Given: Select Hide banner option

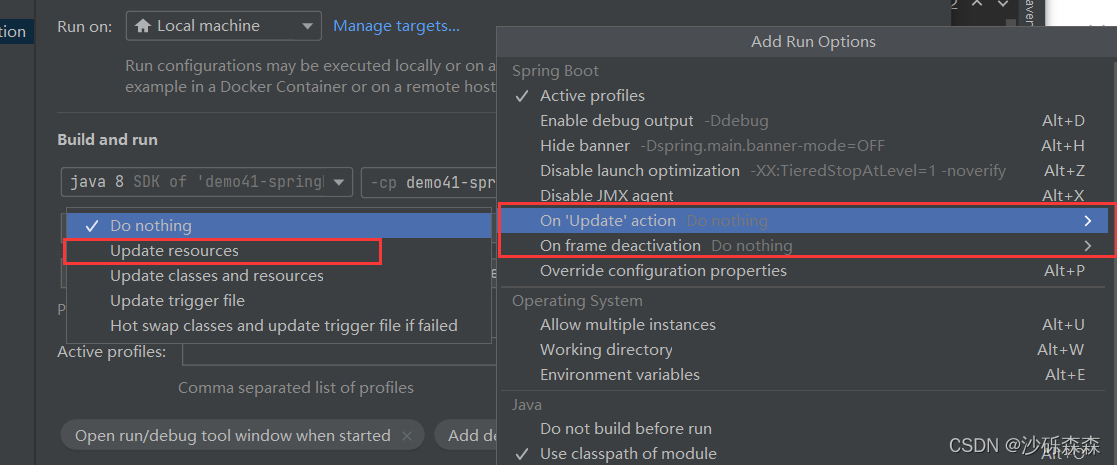Looking at the screenshot, I should pyautogui.click(x=803, y=145).
